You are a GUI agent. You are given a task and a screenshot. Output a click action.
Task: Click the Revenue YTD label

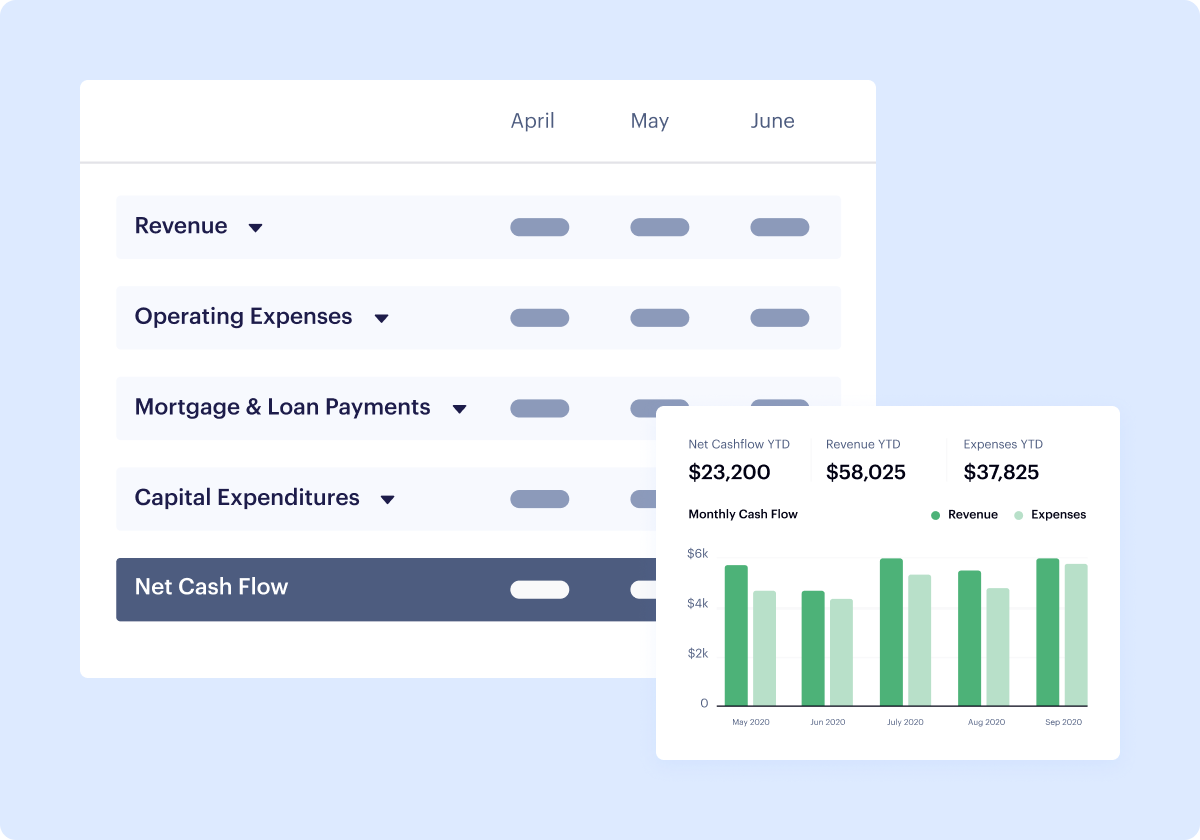pos(863,444)
